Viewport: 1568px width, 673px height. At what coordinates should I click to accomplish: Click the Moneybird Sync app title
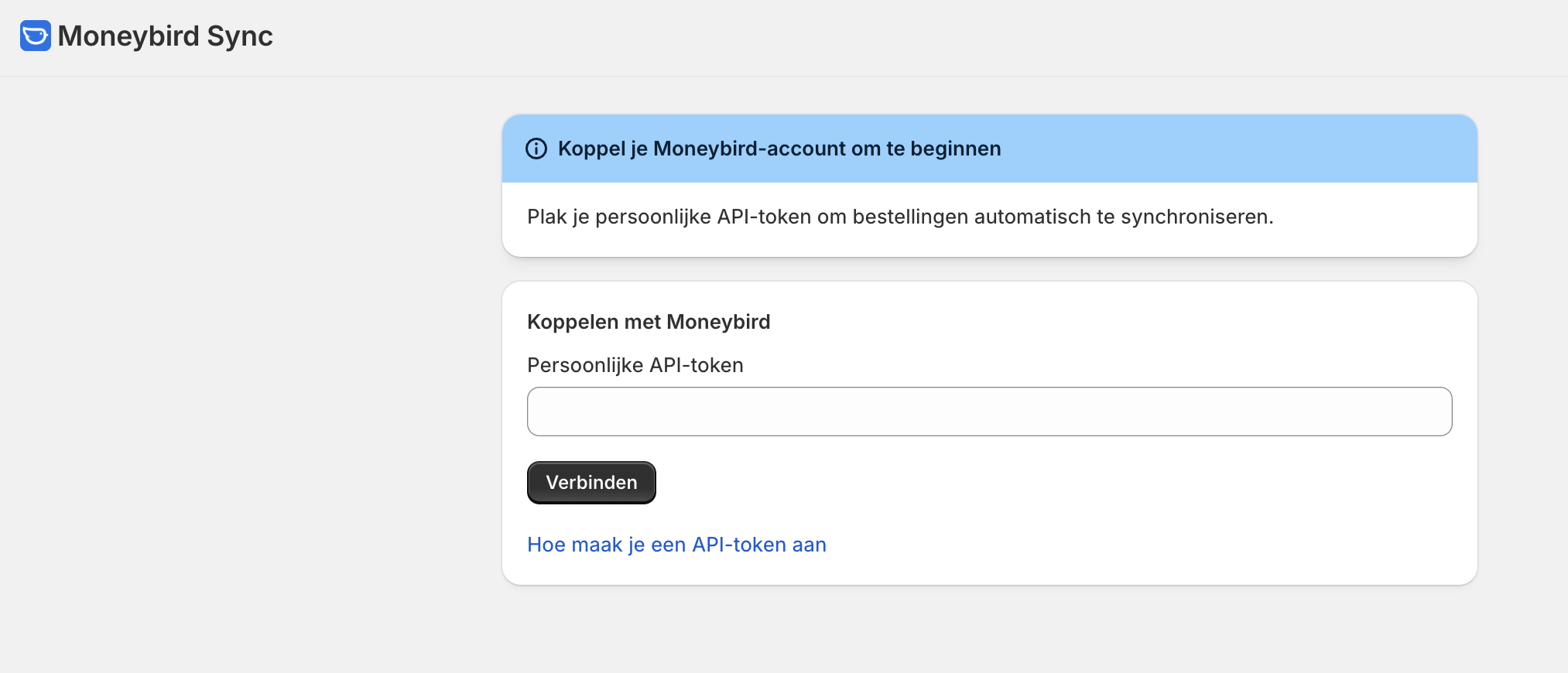[x=165, y=36]
